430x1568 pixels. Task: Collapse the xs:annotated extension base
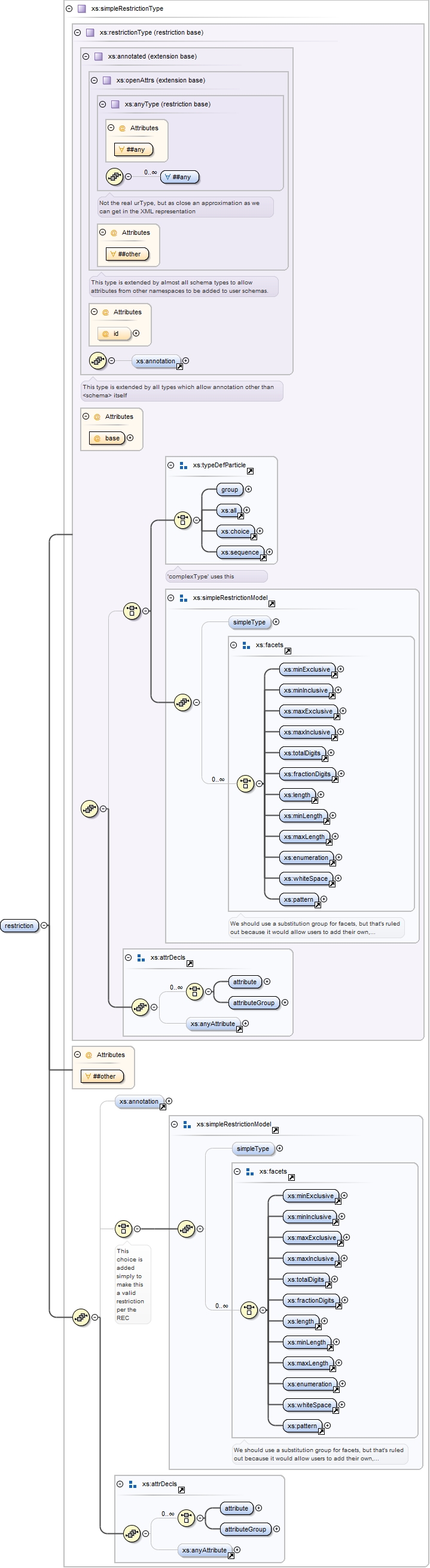click(86, 56)
